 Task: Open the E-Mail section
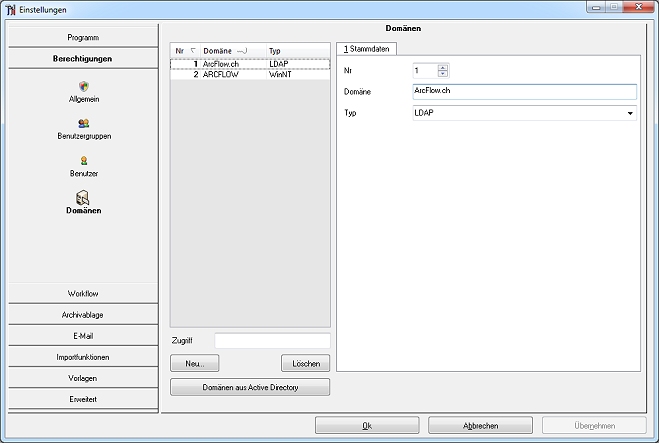click(x=83, y=336)
